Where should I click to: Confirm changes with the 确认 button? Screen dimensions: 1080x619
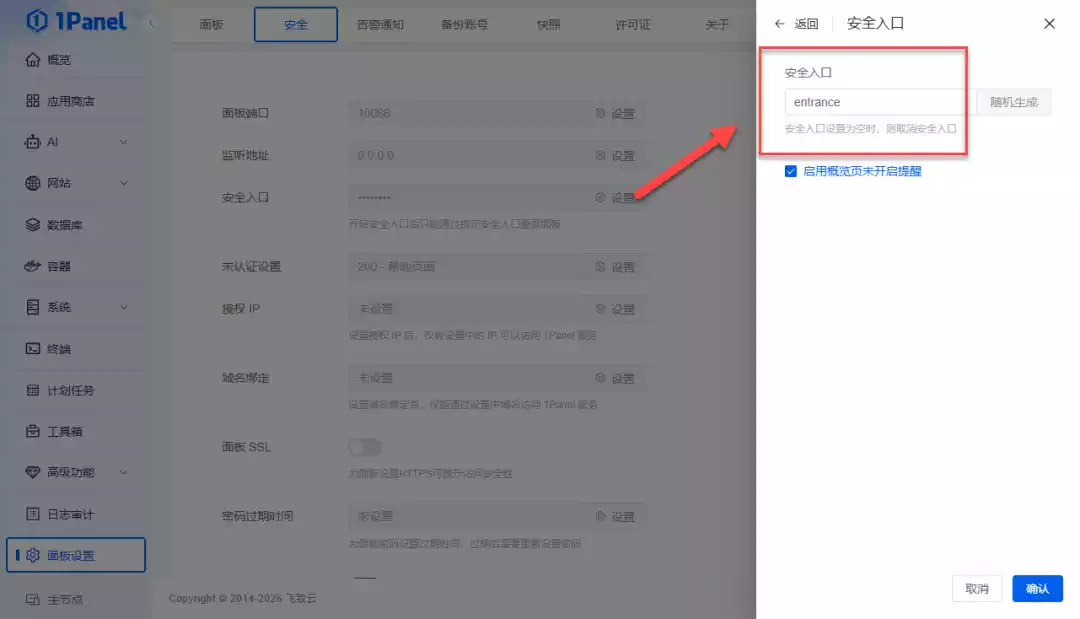(1036, 588)
